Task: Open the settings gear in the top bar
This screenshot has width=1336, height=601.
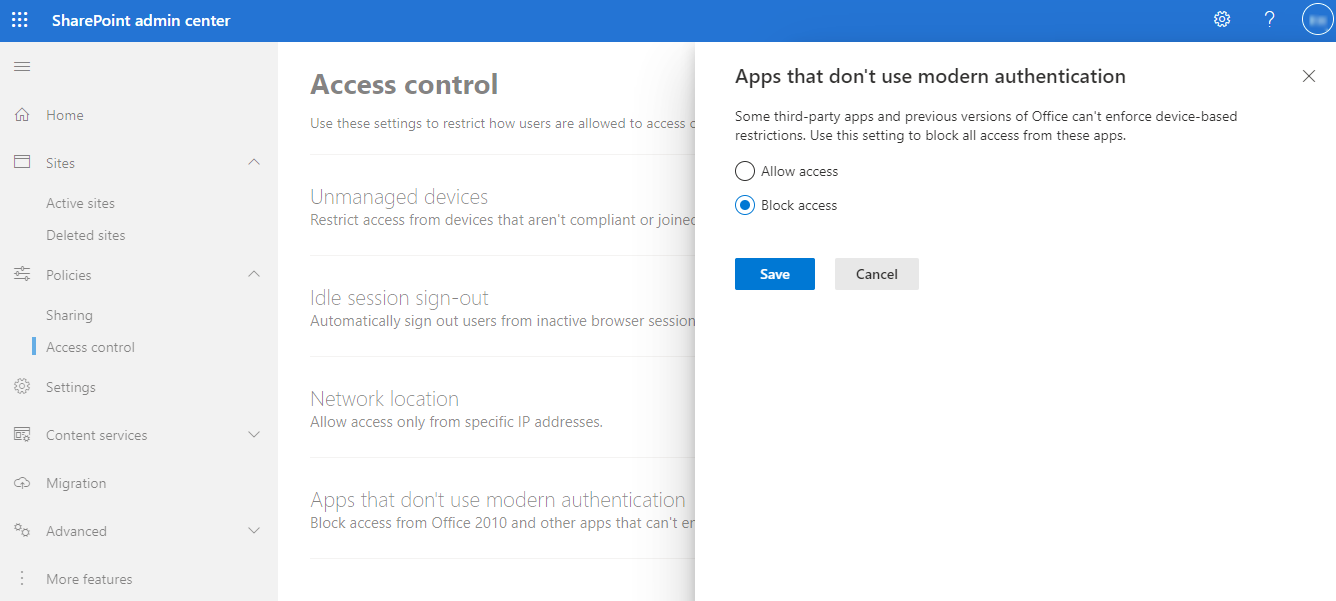Action: 1221,19
